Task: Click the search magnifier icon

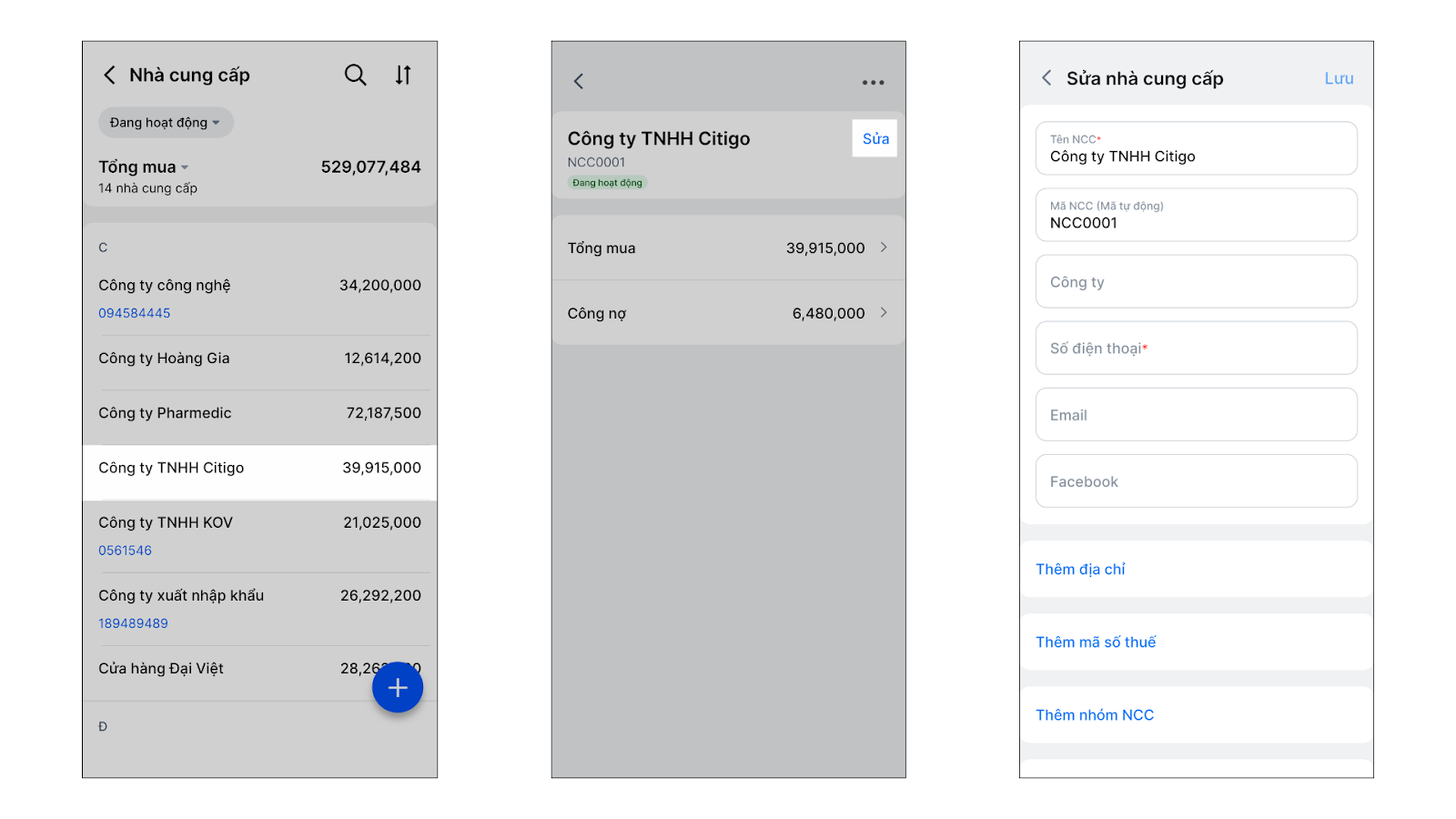Action: (x=355, y=75)
